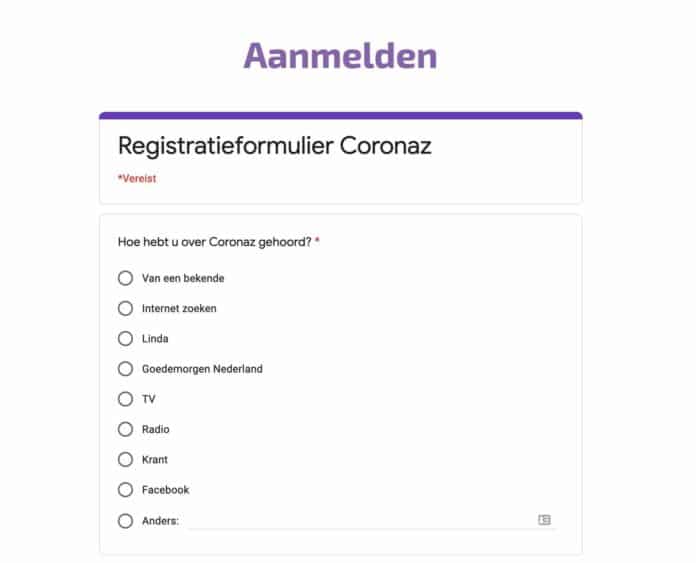Click the 'Van een bekende' label text
Image resolution: width=696 pixels, height=563 pixels.
pyautogui.click(x=183, y=278)
